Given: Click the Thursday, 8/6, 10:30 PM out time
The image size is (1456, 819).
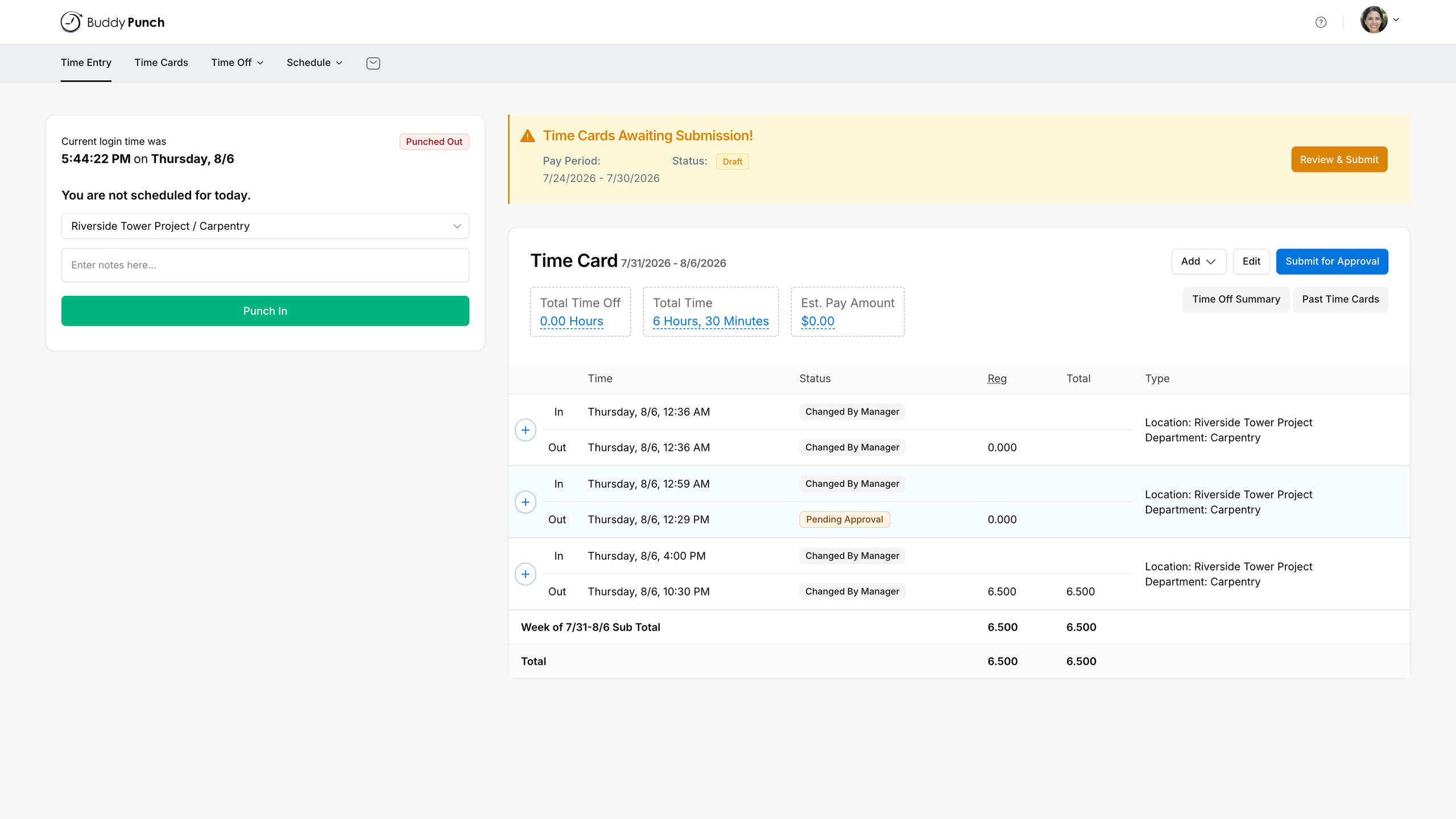Looking at the screenshot, I should (648, 591).
